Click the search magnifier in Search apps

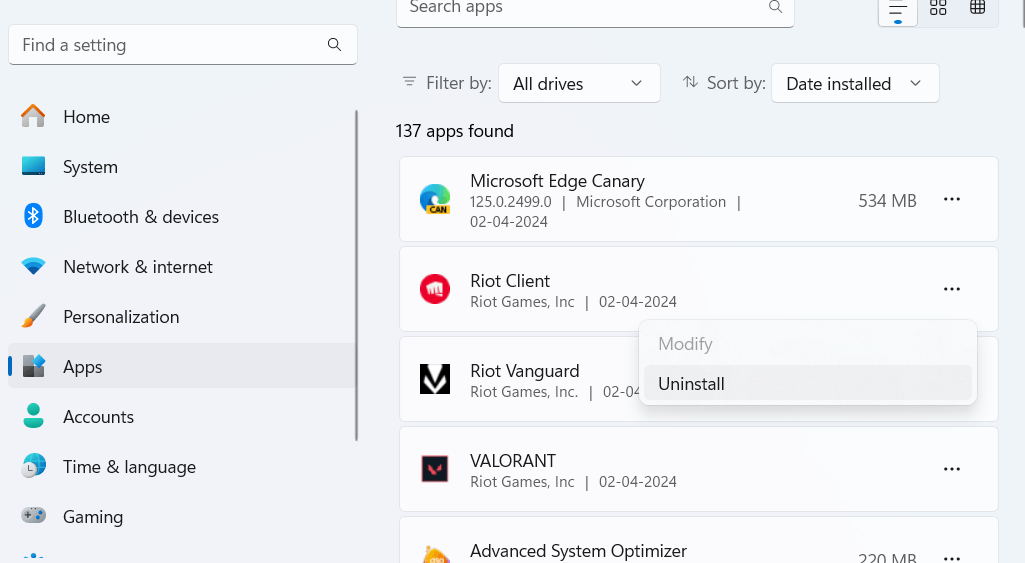(x=775, y=8)
